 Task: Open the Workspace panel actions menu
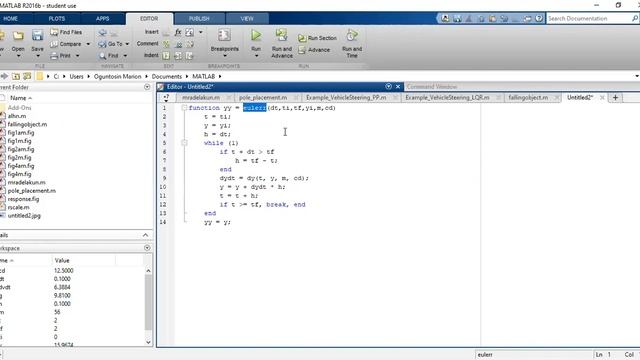tap(147, 248)
